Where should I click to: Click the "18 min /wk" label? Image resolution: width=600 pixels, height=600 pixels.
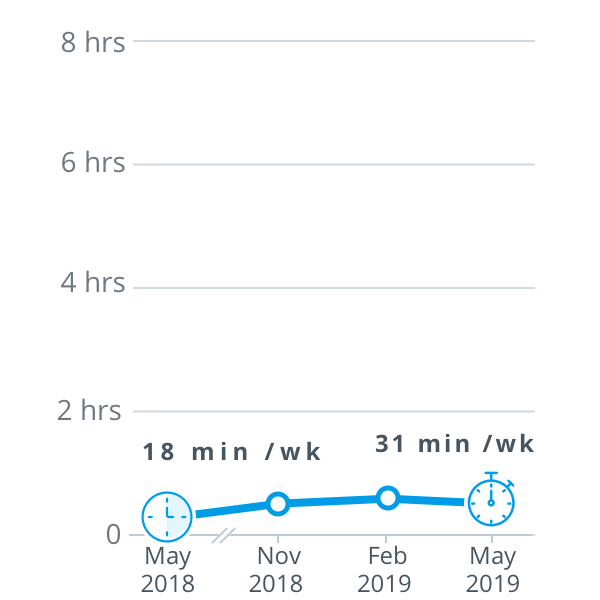(231, 452)
